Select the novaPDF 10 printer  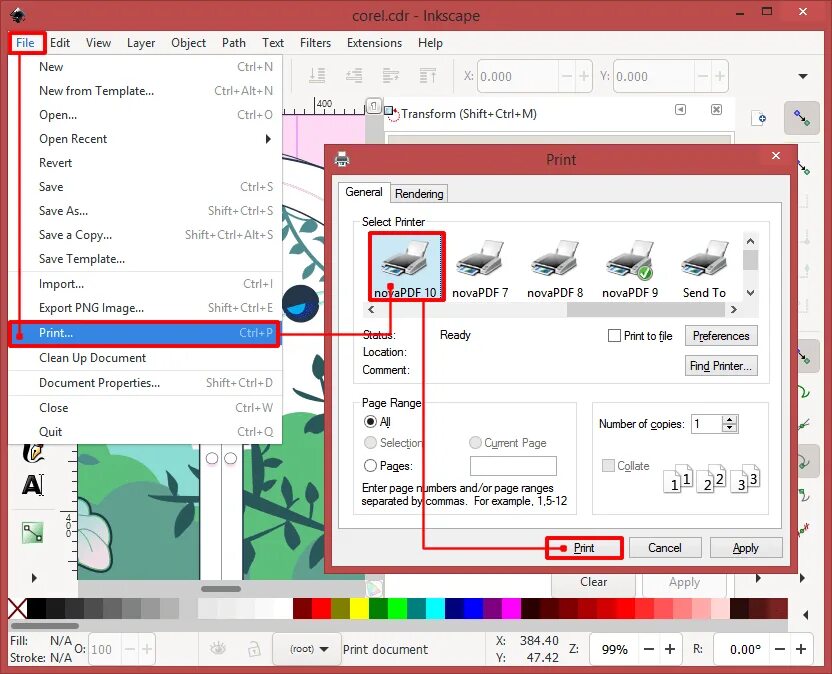coord(406,267)
